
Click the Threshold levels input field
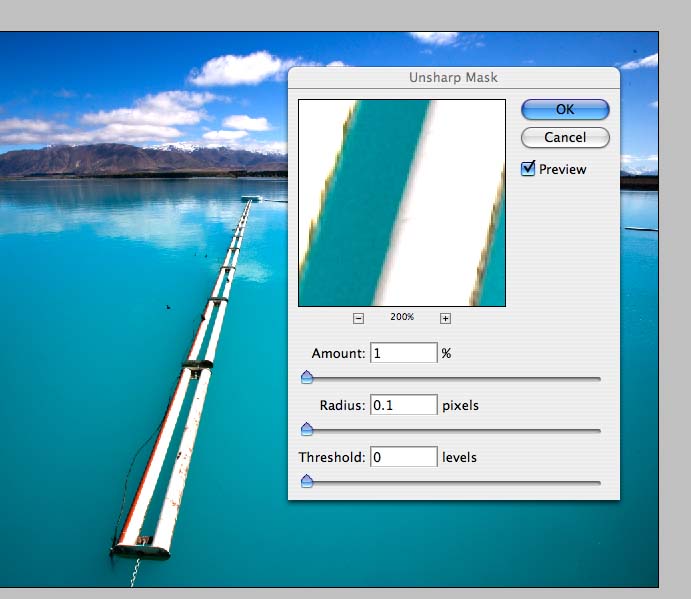click(x=404, y=457)
